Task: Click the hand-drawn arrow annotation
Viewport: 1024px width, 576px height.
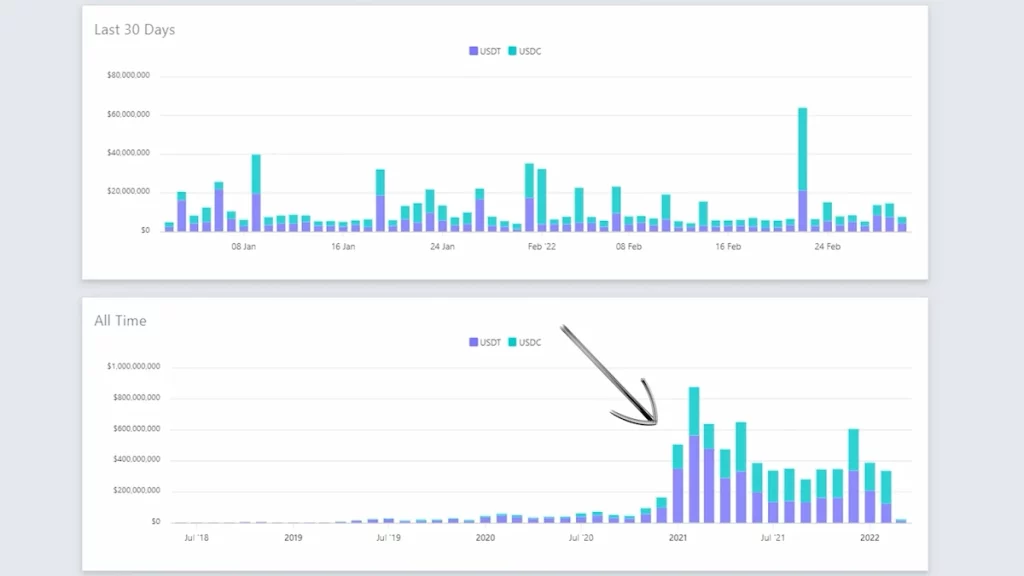Action: point(610,375)
